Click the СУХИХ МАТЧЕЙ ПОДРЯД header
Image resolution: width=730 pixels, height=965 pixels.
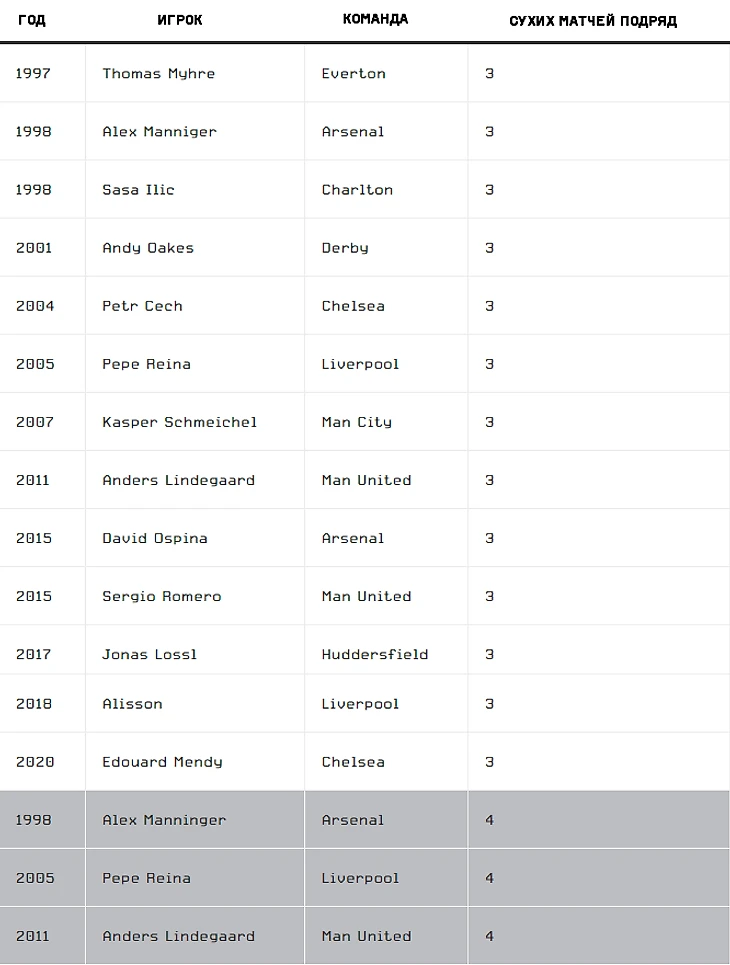[x=593, y=21]
